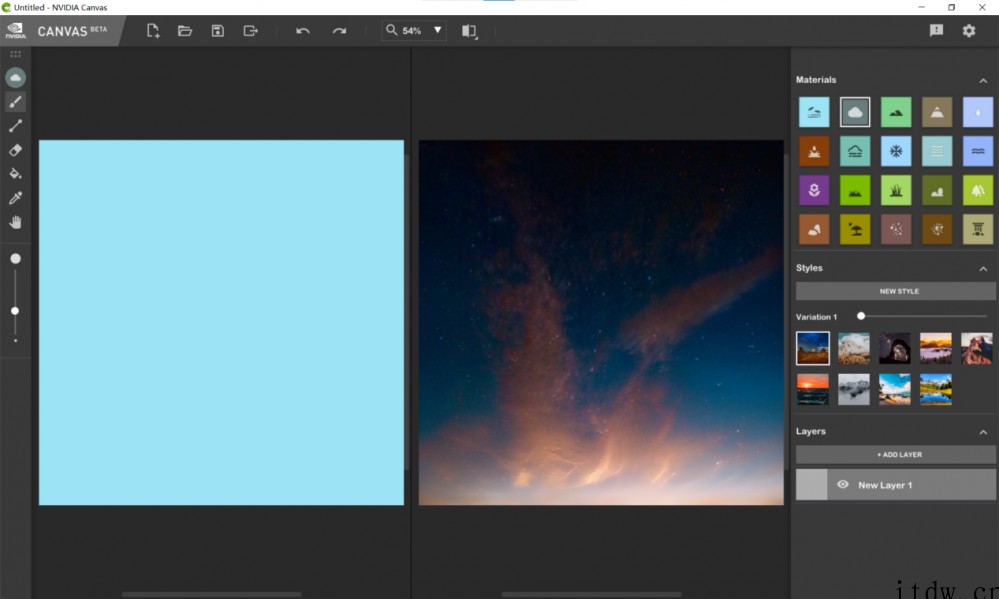The height and width of the screenshot is (599, 999).
Task: Choose the green hill material
Action: 896,113
